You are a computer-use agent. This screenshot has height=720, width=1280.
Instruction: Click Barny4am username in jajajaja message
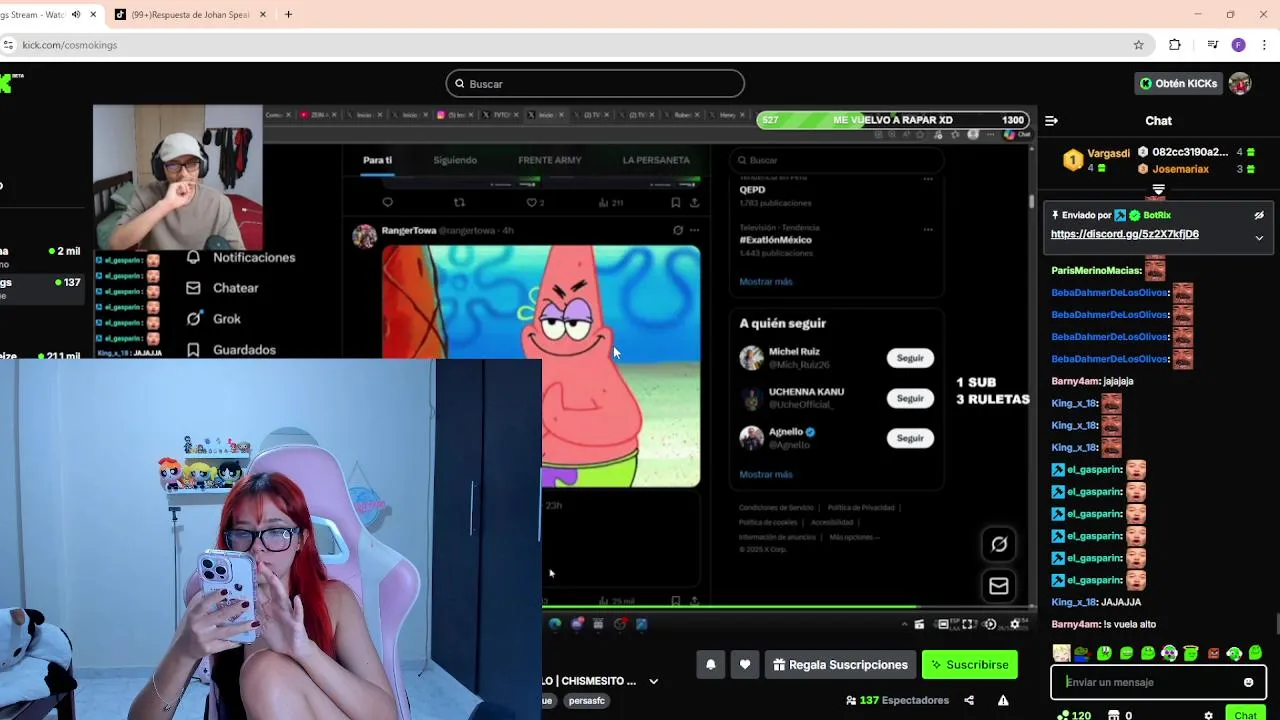pos(1075,381)
